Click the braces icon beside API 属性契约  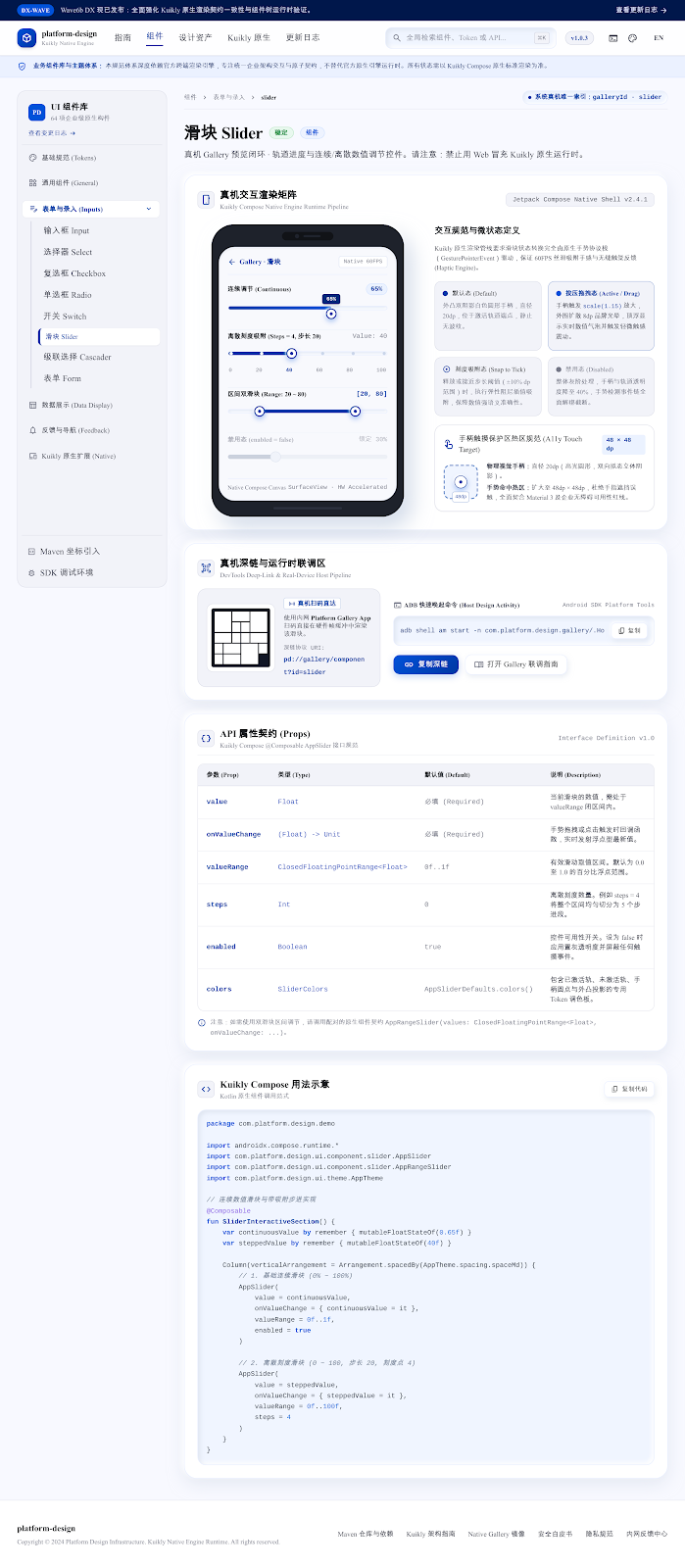(206, 738)
